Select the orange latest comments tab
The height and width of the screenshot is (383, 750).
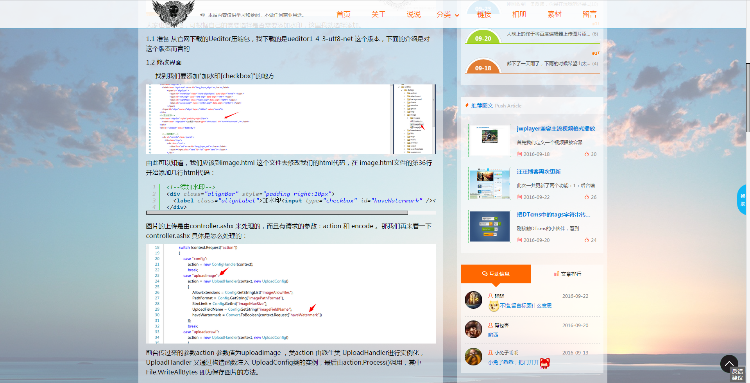pos(496,274)
